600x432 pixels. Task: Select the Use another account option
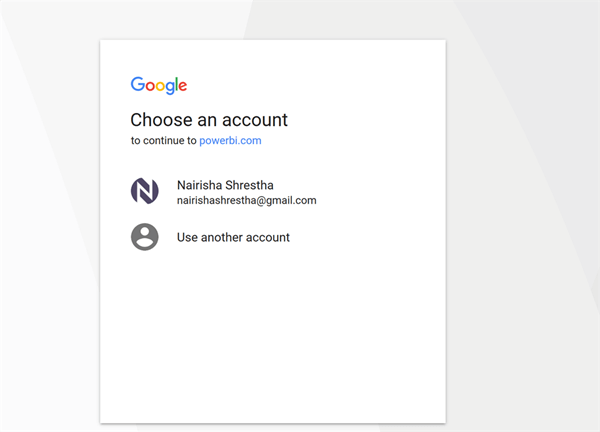click(x=233, y=237)
